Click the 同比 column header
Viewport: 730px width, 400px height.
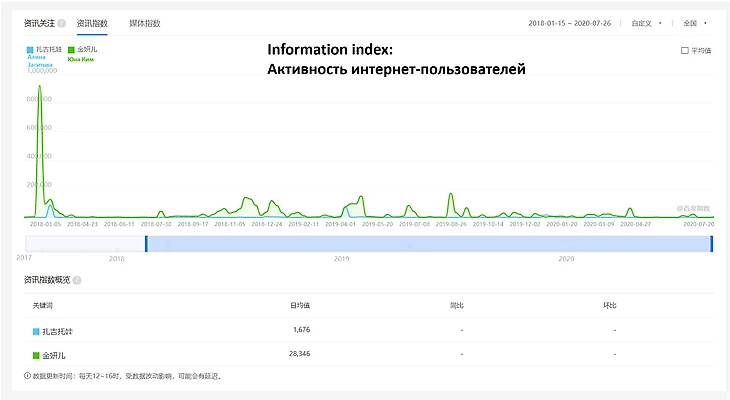click(457, 305)
